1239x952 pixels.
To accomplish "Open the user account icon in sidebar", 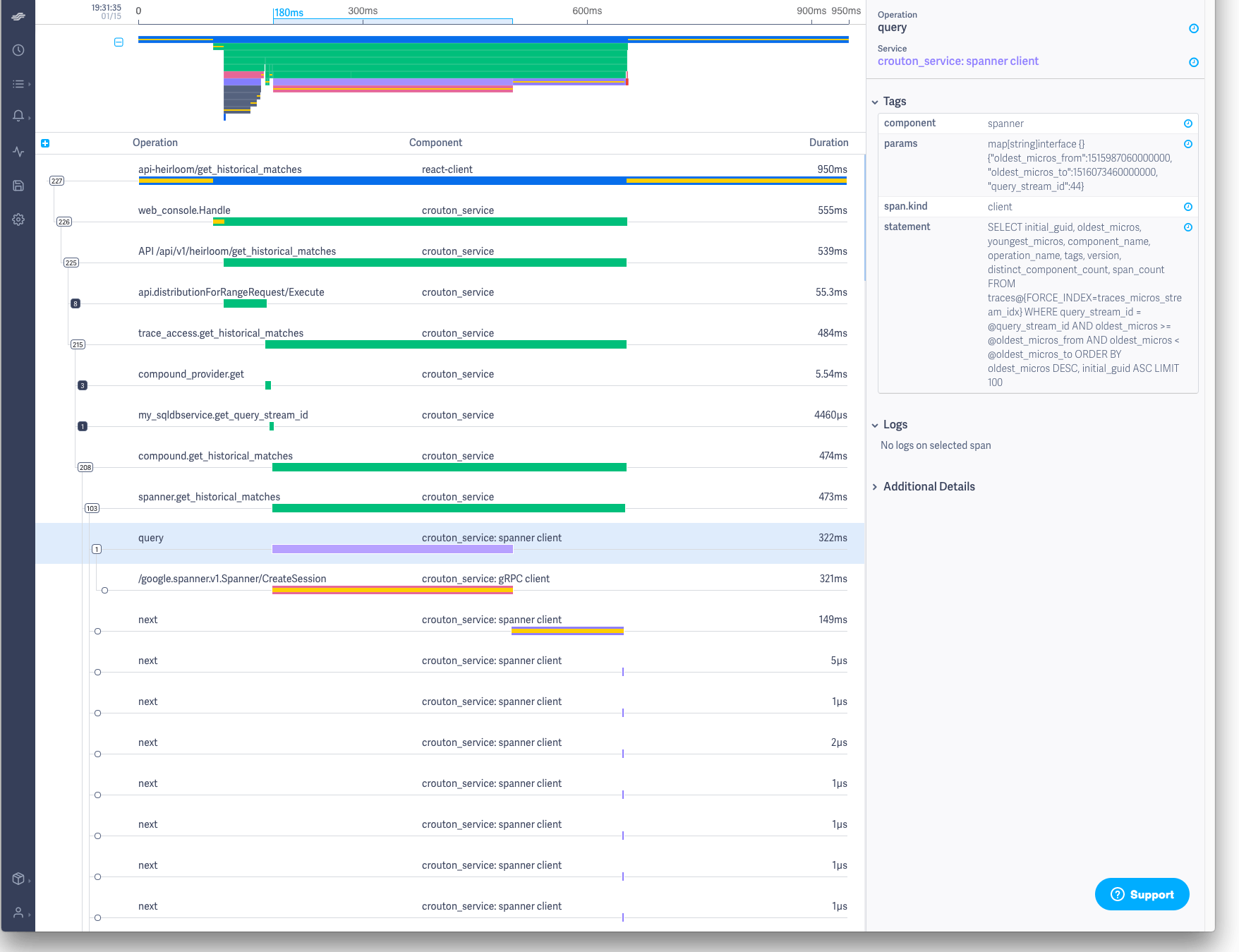I will tap(18, 912).
